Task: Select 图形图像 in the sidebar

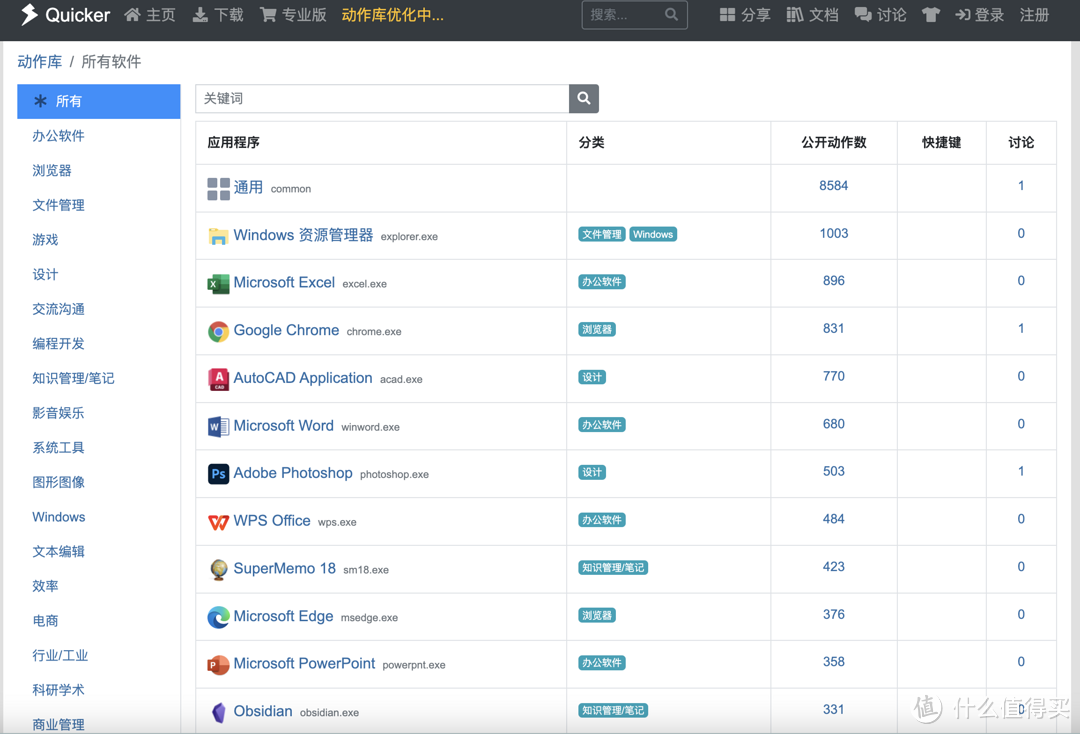Action: [59, 482]
